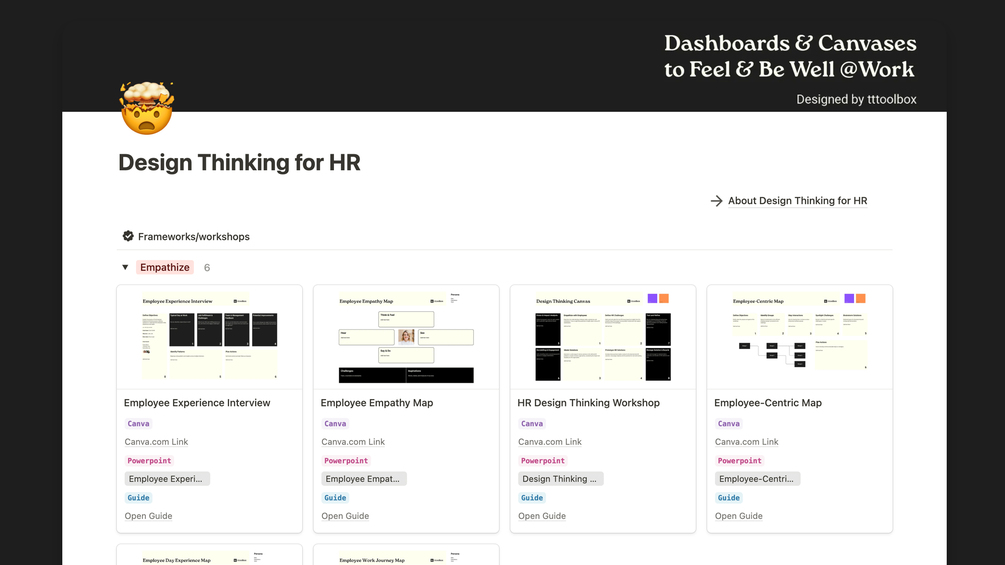Open Guide on HR Design Thinking Workshop card
The image size is (1005, 565).
542,516
